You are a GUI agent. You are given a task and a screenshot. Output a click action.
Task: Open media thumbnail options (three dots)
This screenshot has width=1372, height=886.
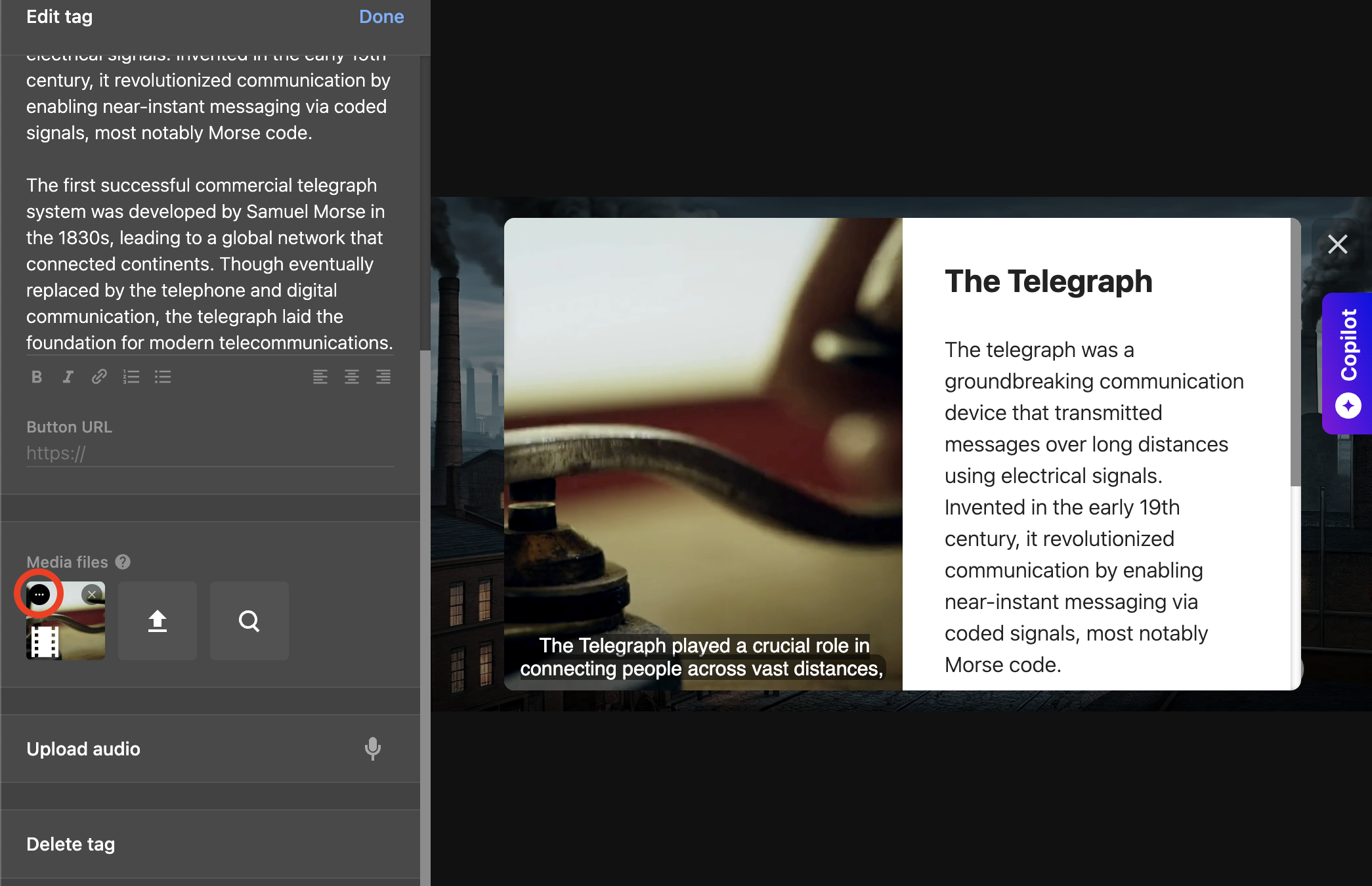pos(39,595)
